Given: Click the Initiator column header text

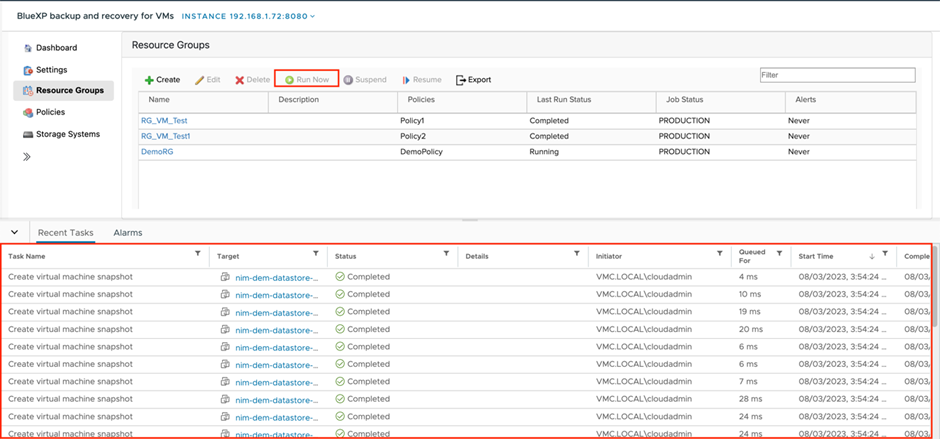Looking at the screenshot, I should [x=608, y=256].
